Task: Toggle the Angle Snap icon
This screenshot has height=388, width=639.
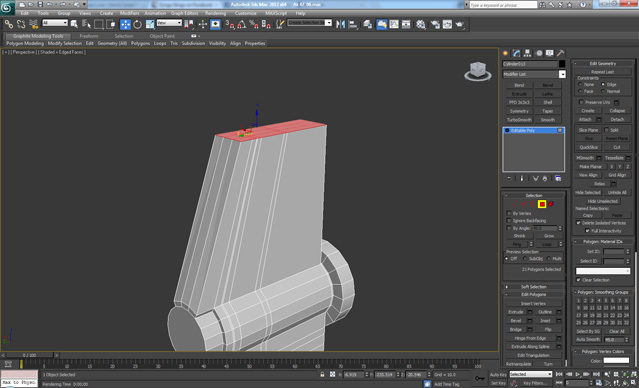Action: (x=242, y=24)
